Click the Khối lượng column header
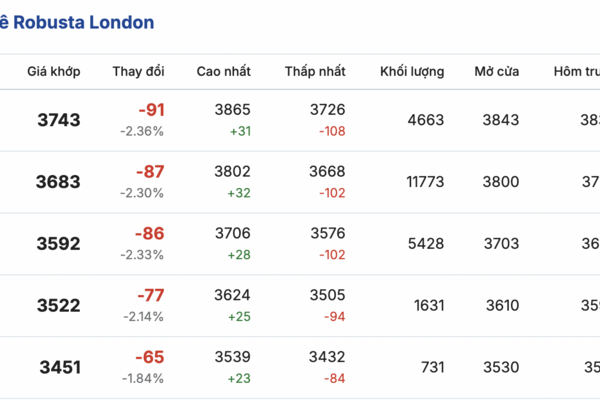The width and height of the screenshot is (600, 400). click(x=412, y=72)
